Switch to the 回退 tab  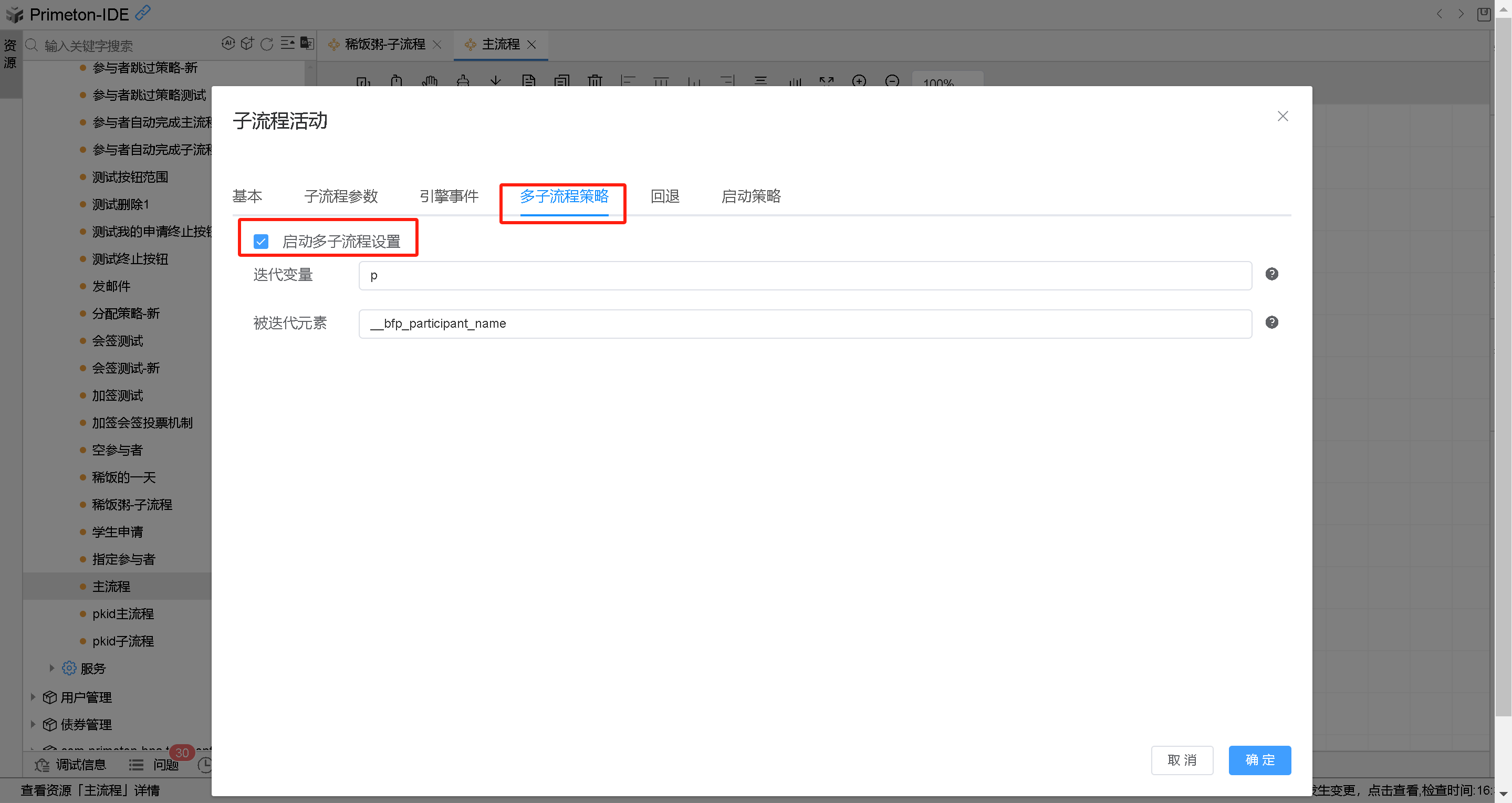(x=664, y=196)
